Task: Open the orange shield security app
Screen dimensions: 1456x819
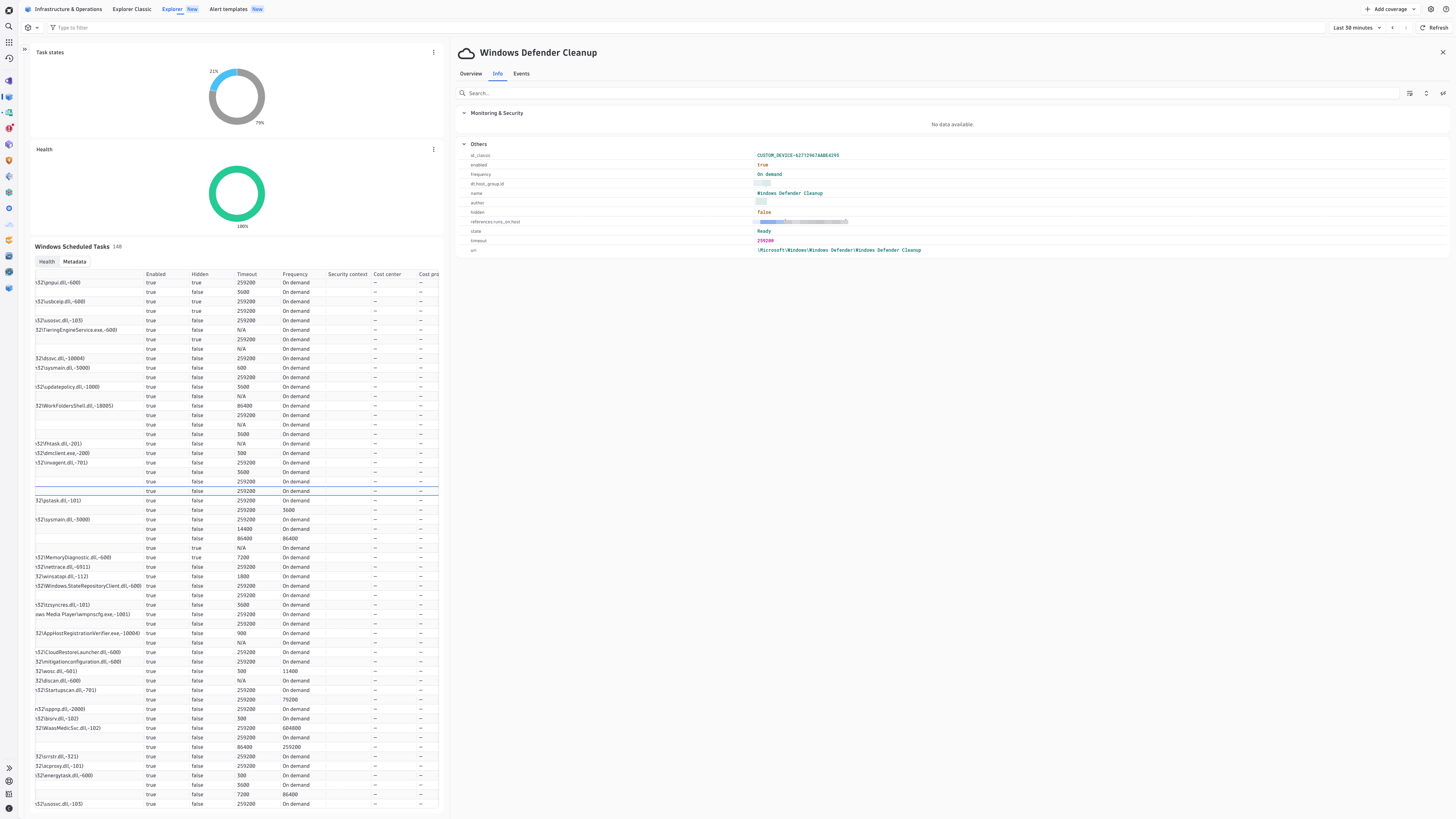Action: click(x=9, y=160)
